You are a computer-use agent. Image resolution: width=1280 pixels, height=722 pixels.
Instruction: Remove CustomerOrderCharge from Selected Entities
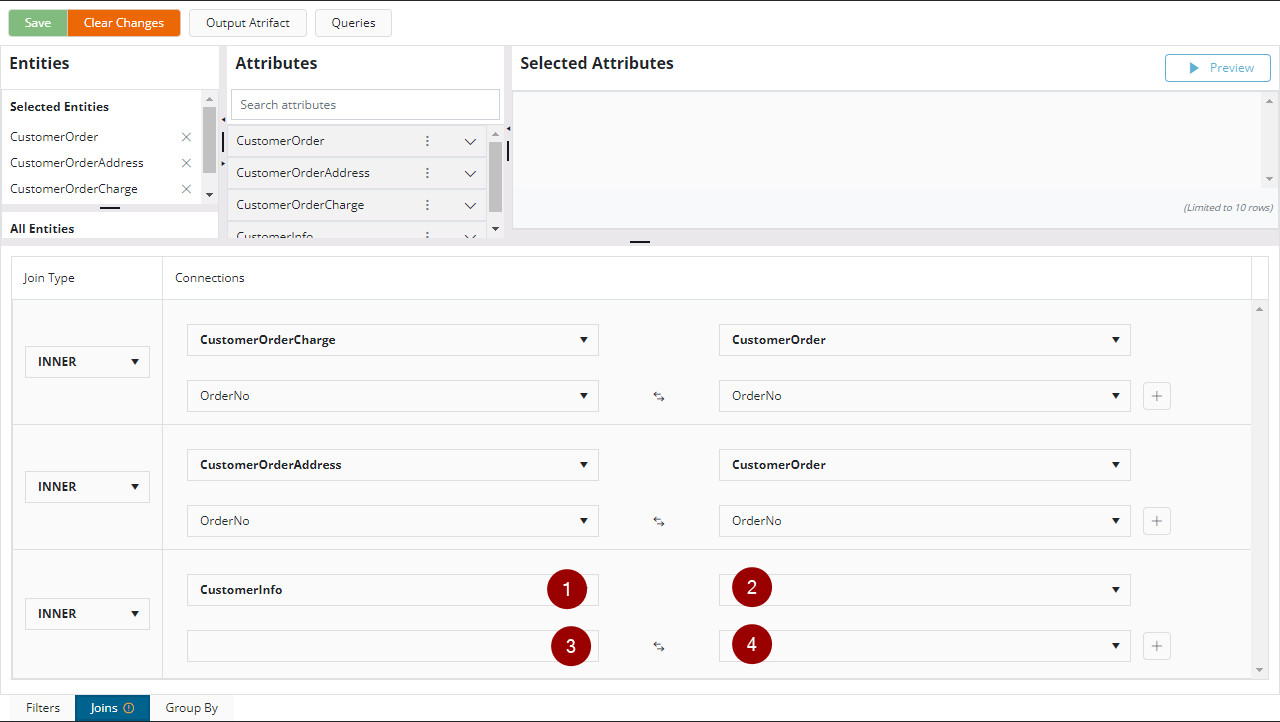click(x=186, y=189)
